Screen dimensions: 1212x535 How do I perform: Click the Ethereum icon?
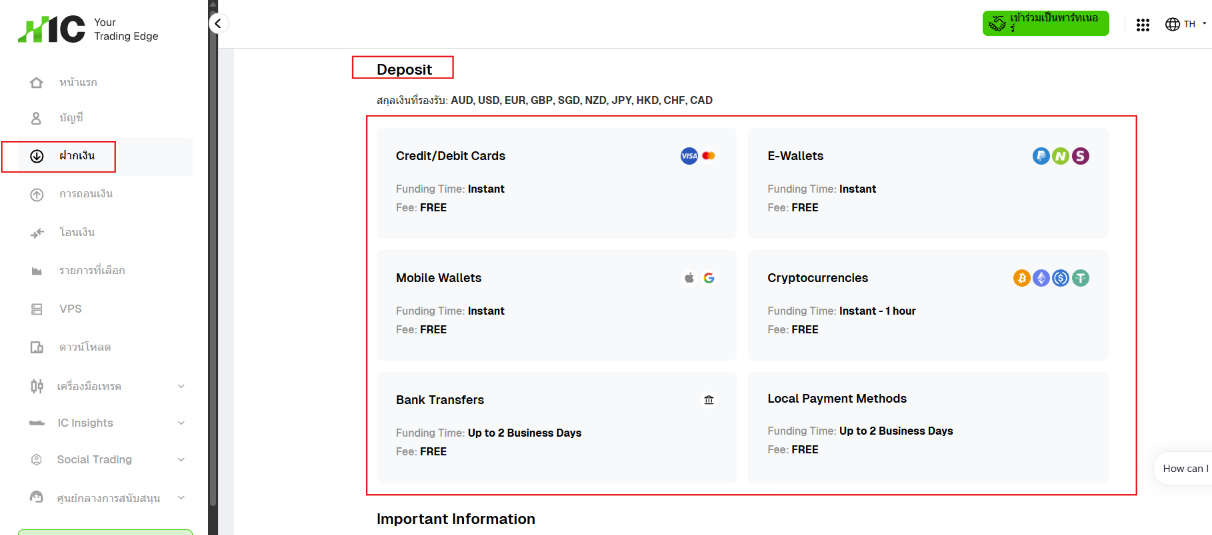coord(1041,278)
